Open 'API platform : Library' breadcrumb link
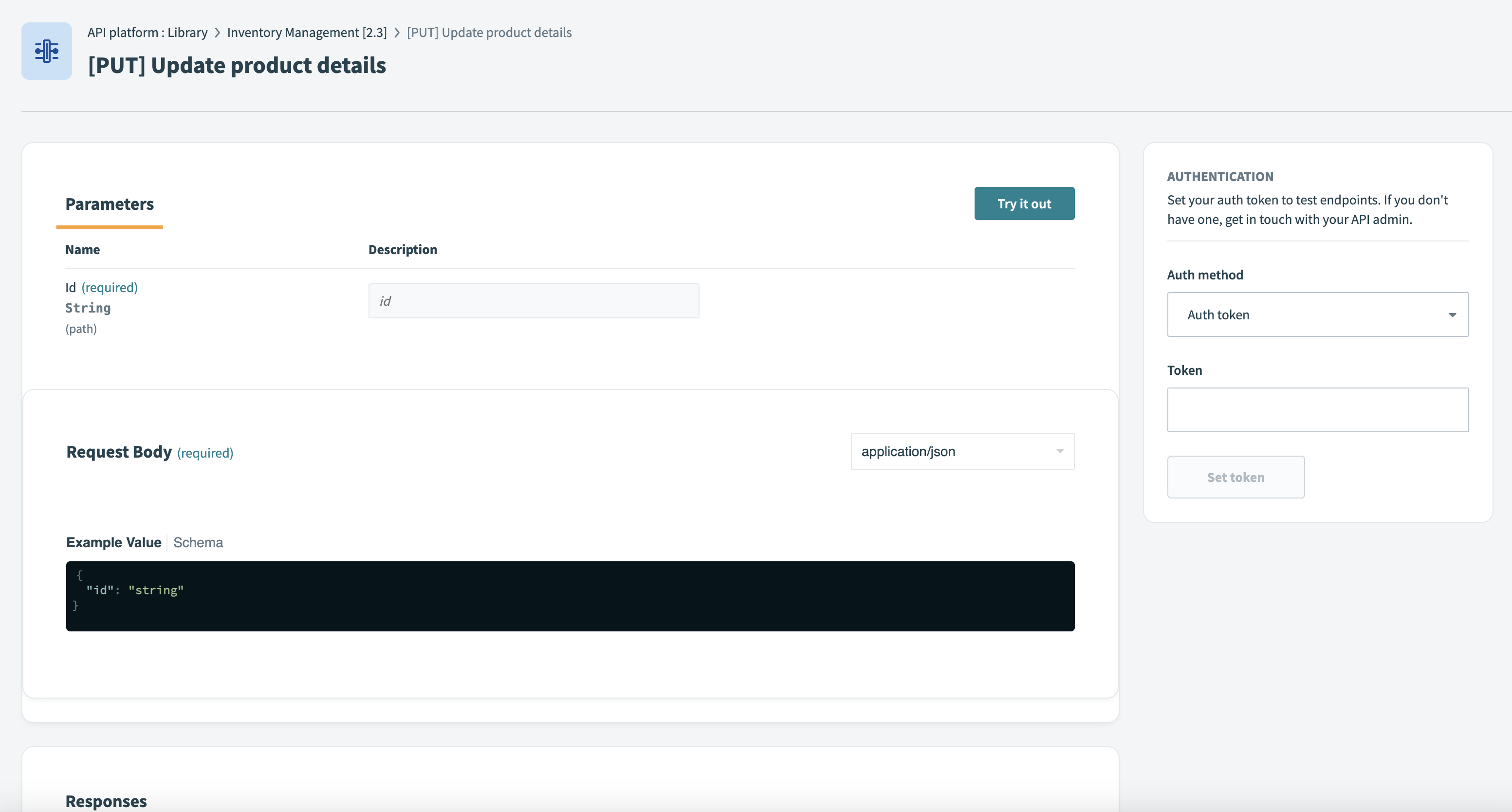The image size is (1512, 812). [x=148, y=33]
